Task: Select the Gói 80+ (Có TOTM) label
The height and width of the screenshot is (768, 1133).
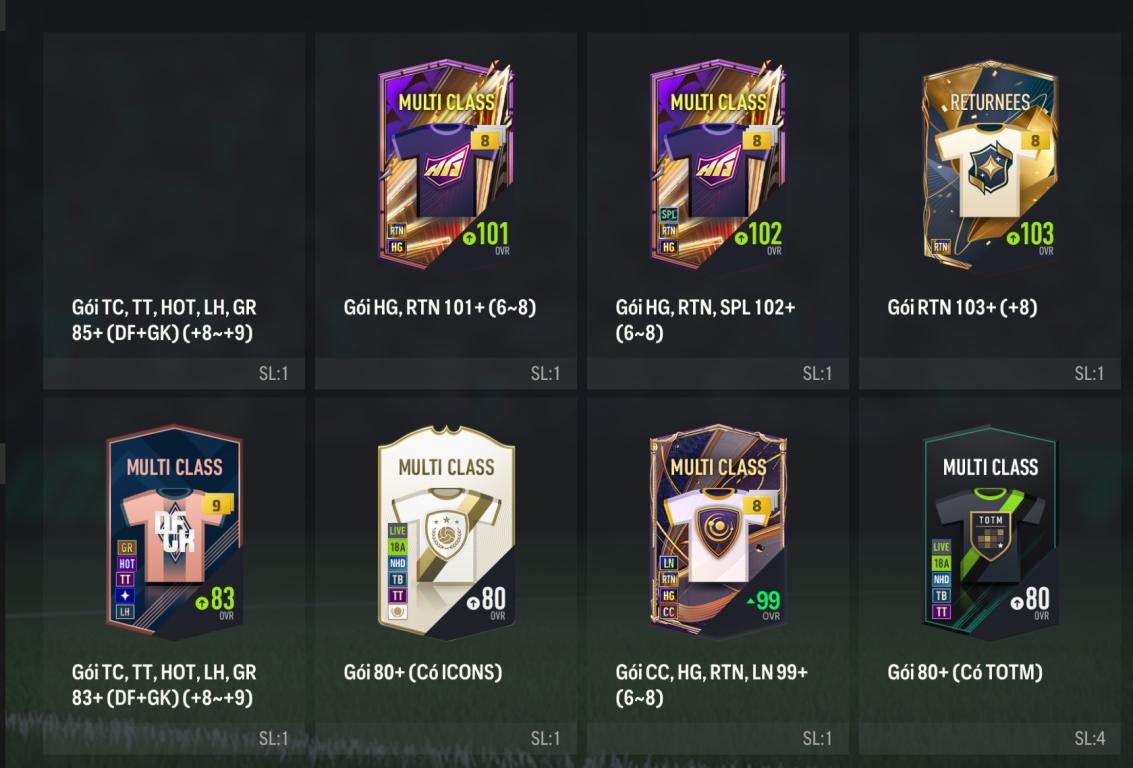Action: tap(965, 672)
